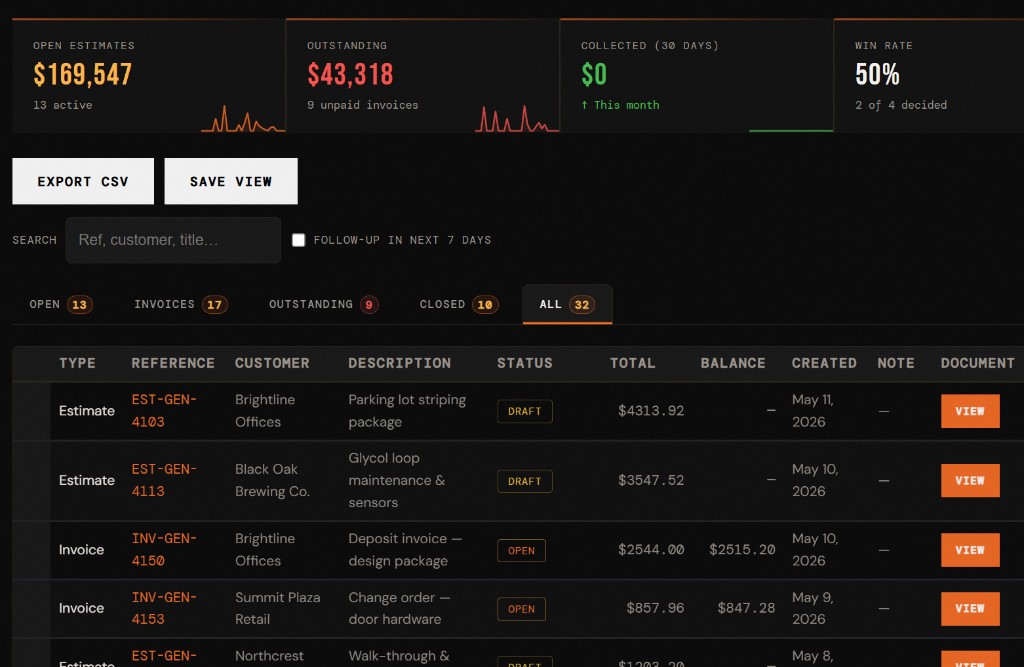Screen dimensions: 1024x667
Task: Click the Total column header
Action: pos(632,363)
